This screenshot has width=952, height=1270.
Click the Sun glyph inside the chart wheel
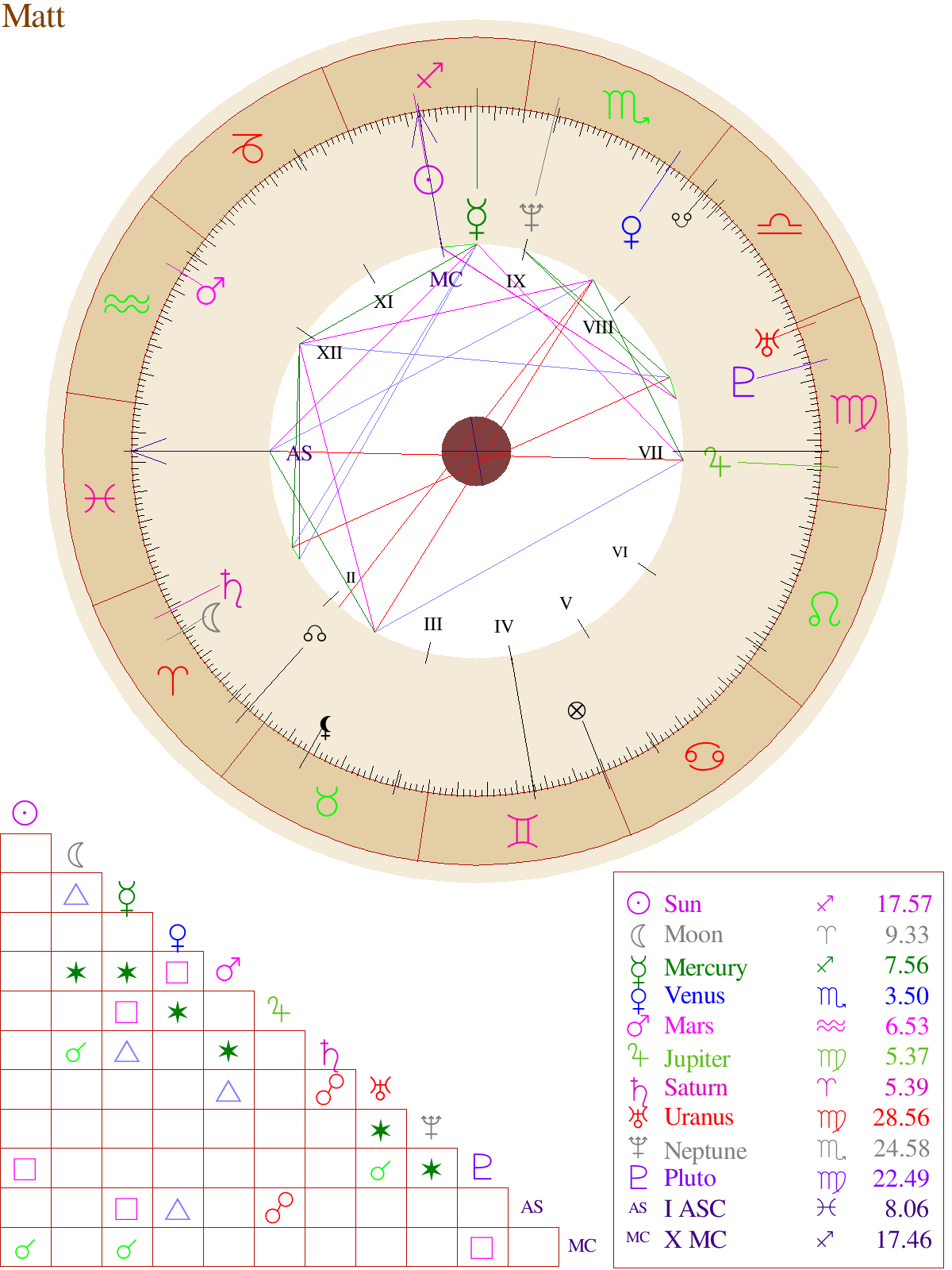coord(428,180)
